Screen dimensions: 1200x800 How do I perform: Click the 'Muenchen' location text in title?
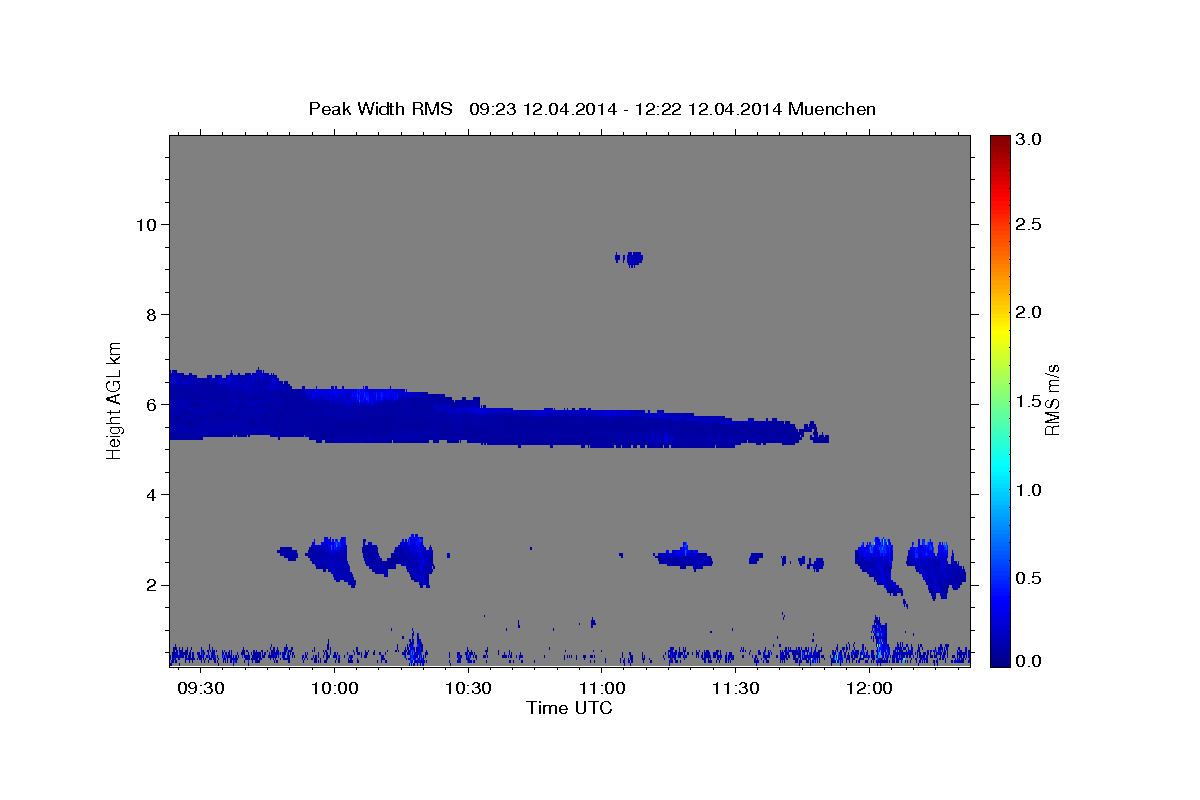click(x=832, y=108)
